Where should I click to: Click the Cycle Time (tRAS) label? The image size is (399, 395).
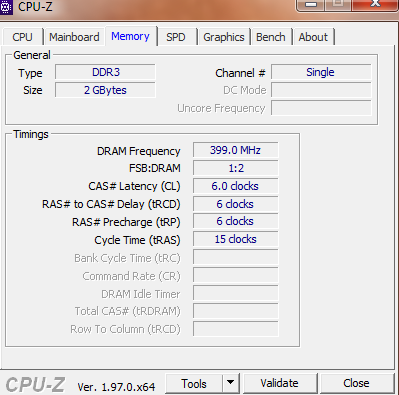pyautogui.click(x=137, y=240)
